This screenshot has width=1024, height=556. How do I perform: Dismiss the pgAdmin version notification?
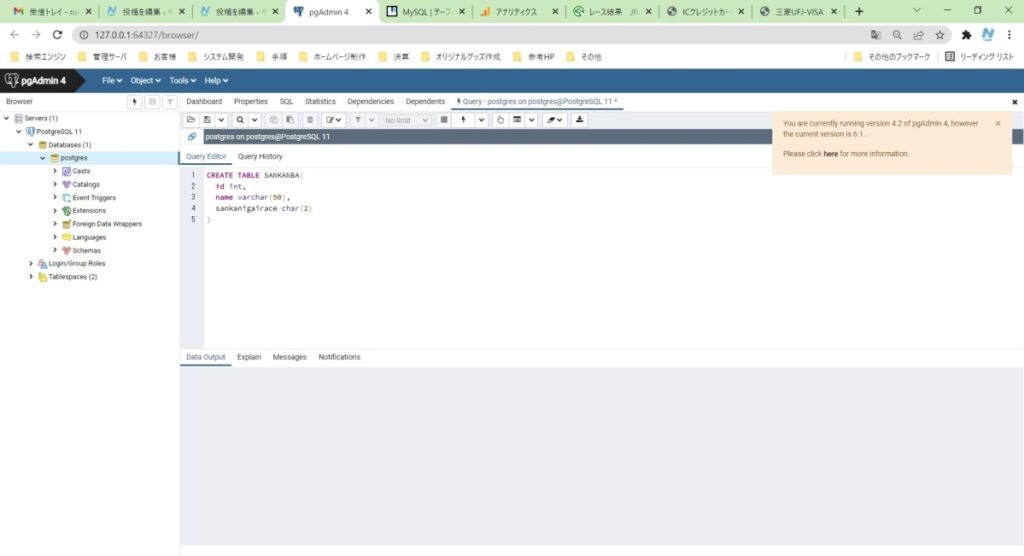click(x=997, y=123)
